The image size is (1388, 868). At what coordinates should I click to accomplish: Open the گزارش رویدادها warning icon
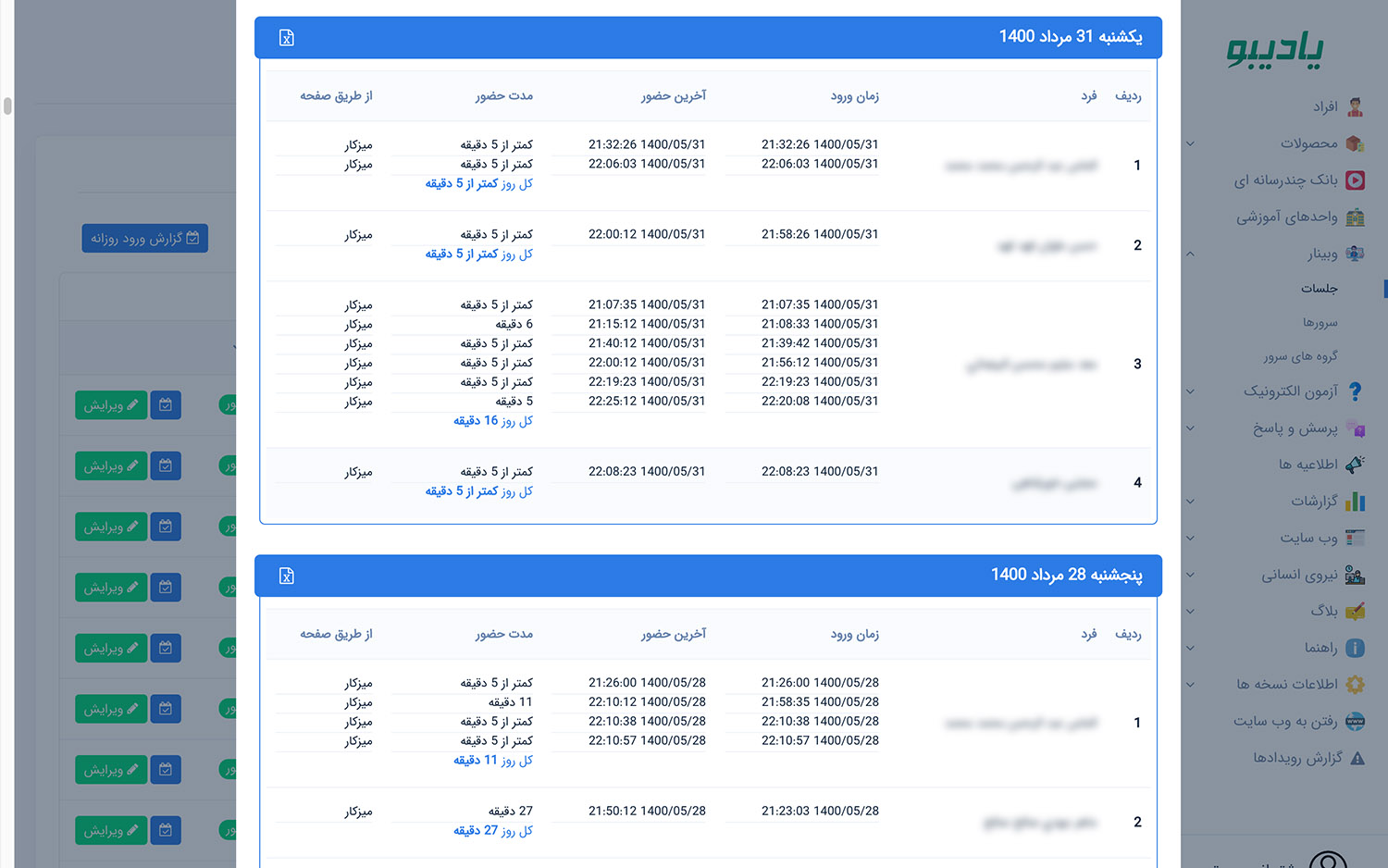click(x=1357, y=758)
